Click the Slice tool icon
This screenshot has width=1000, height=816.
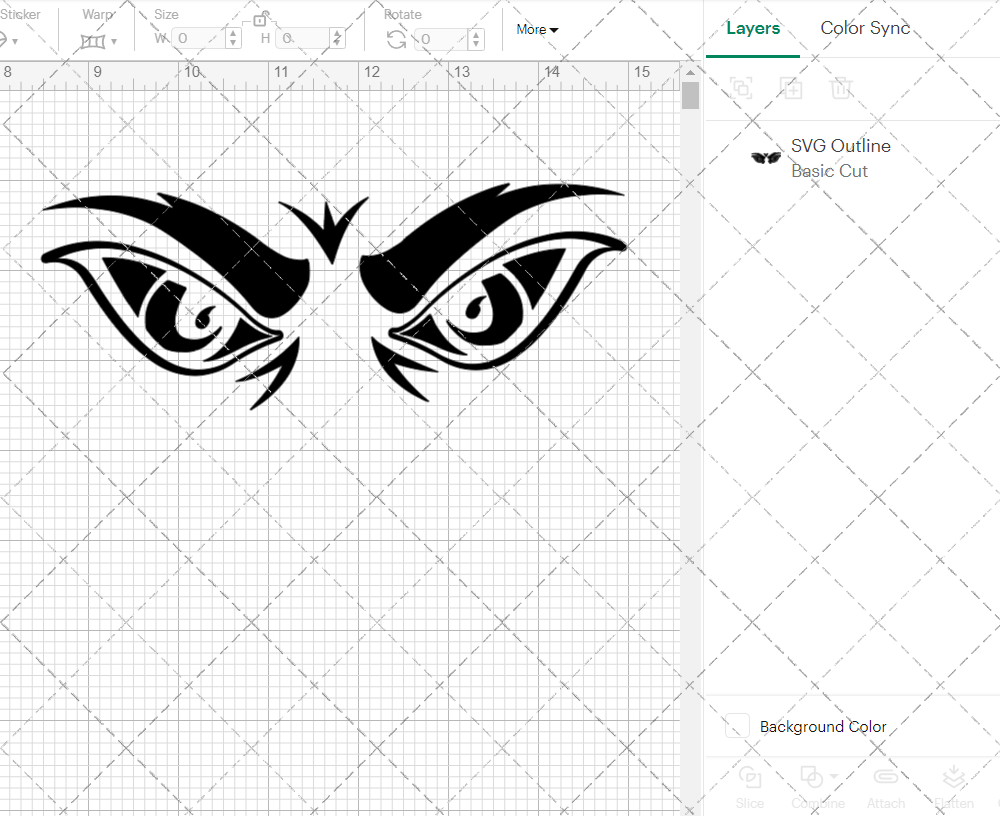749,777
